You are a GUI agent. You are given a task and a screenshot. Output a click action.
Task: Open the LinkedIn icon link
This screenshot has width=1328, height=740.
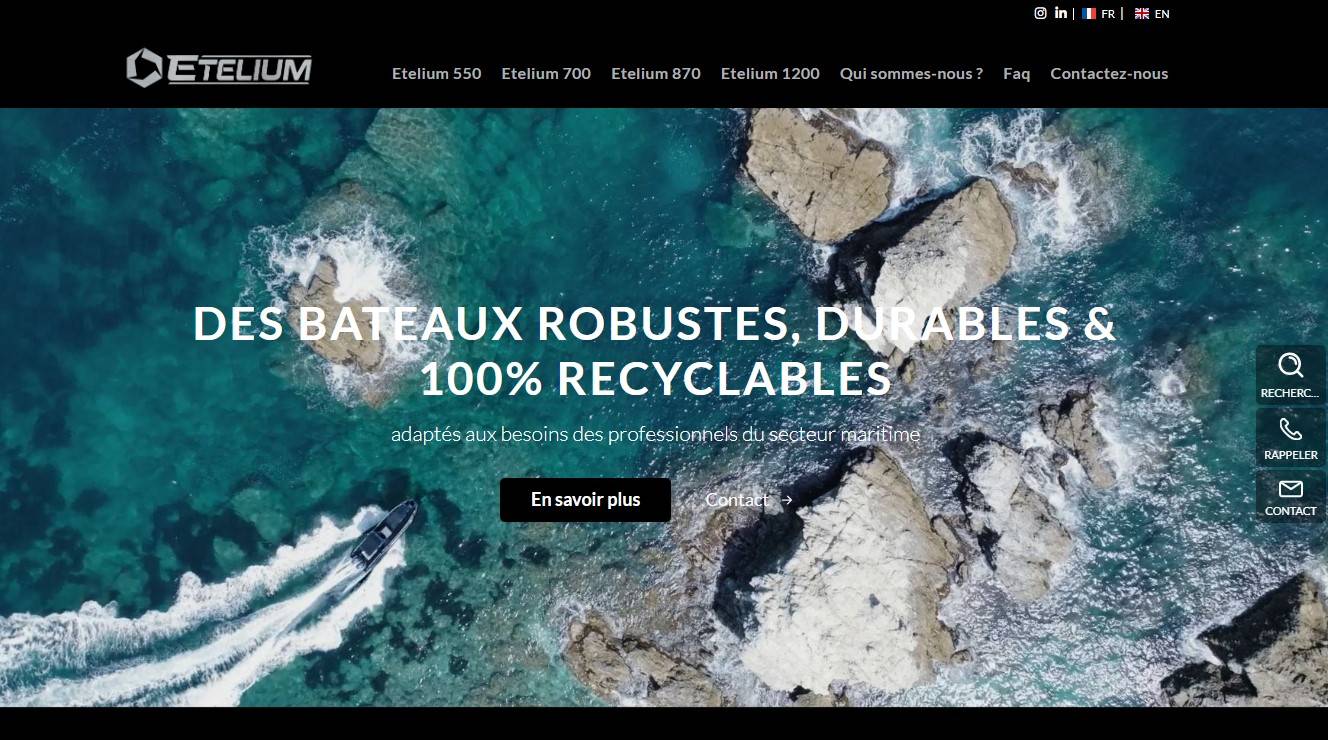pos(1061,13)
